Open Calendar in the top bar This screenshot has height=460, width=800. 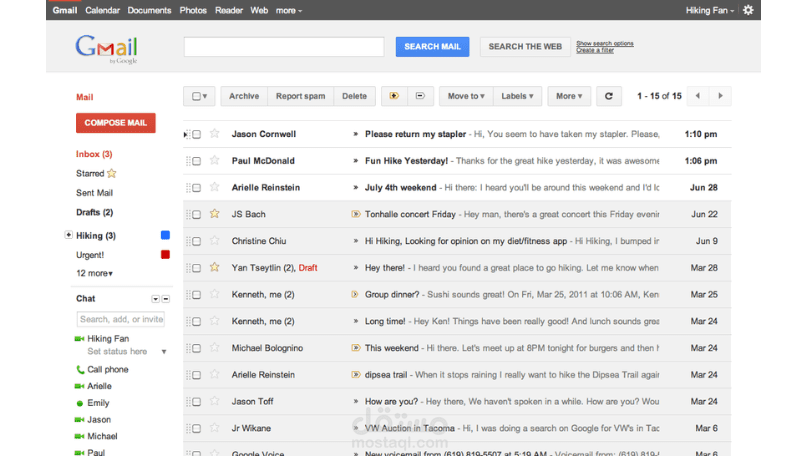[103, 10]
